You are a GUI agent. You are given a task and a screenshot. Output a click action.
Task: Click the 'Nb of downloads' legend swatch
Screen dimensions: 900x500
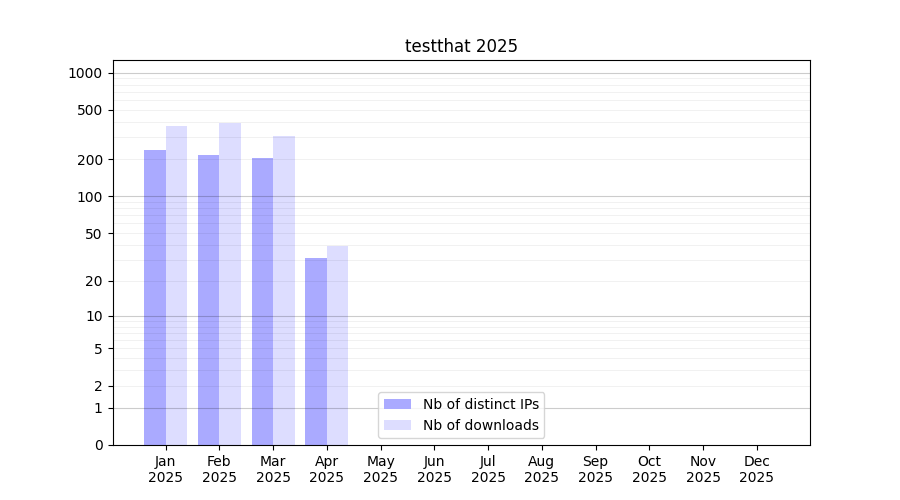tap(398, 425)
